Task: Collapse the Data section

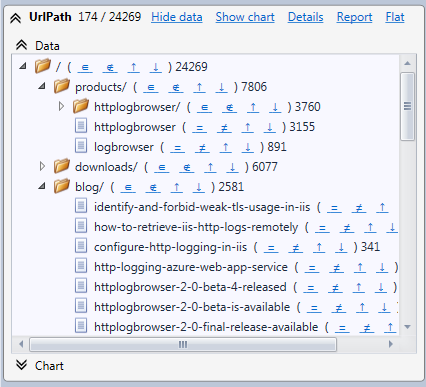Action: [21, 45]
